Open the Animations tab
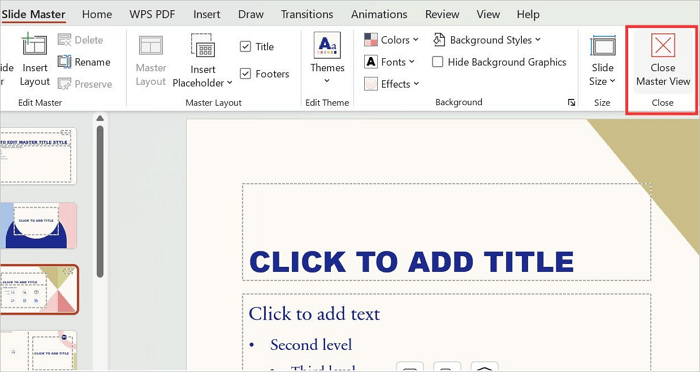Image resolution: width=700 pixels, height=372 pixels. pyautogui.click(x=379, y=14)
